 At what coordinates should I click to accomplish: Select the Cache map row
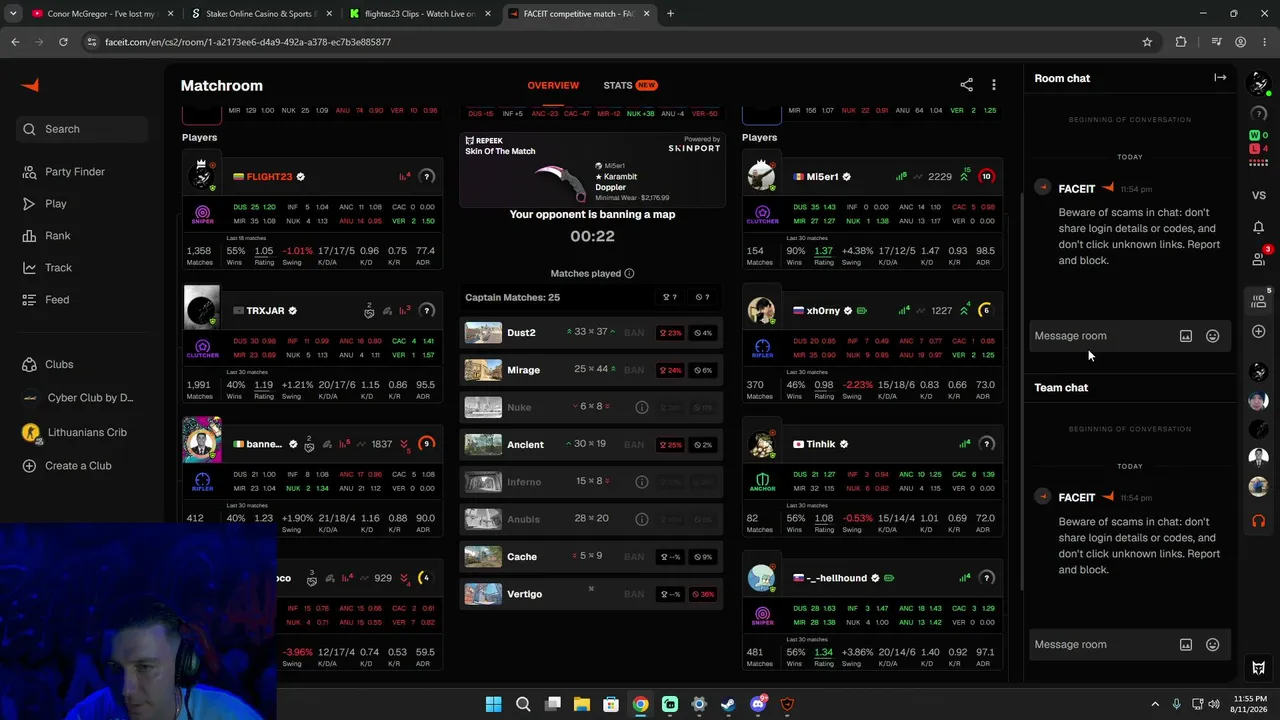pos(592,557)
